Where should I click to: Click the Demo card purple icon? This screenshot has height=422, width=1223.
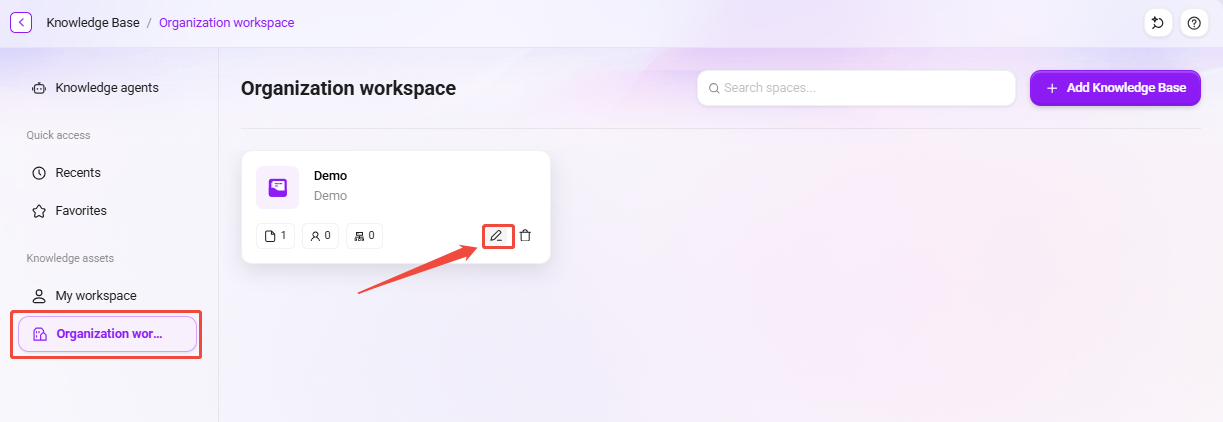pyautogui.click(x=278, y=187)
